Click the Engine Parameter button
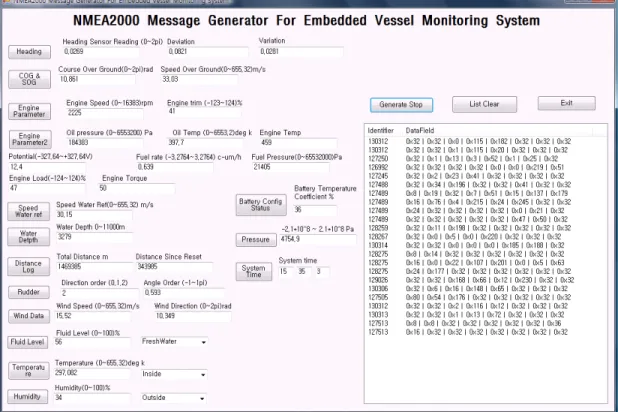Viewport: 618px width, 412px height. point(30,111)
